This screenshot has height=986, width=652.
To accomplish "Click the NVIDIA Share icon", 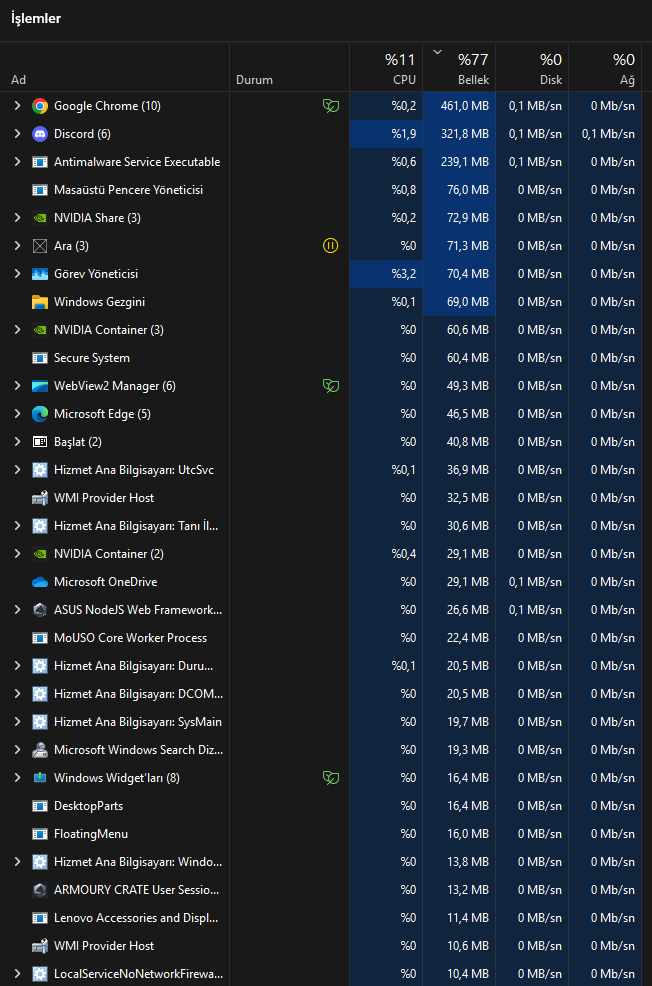I will [x=40, y=218].
